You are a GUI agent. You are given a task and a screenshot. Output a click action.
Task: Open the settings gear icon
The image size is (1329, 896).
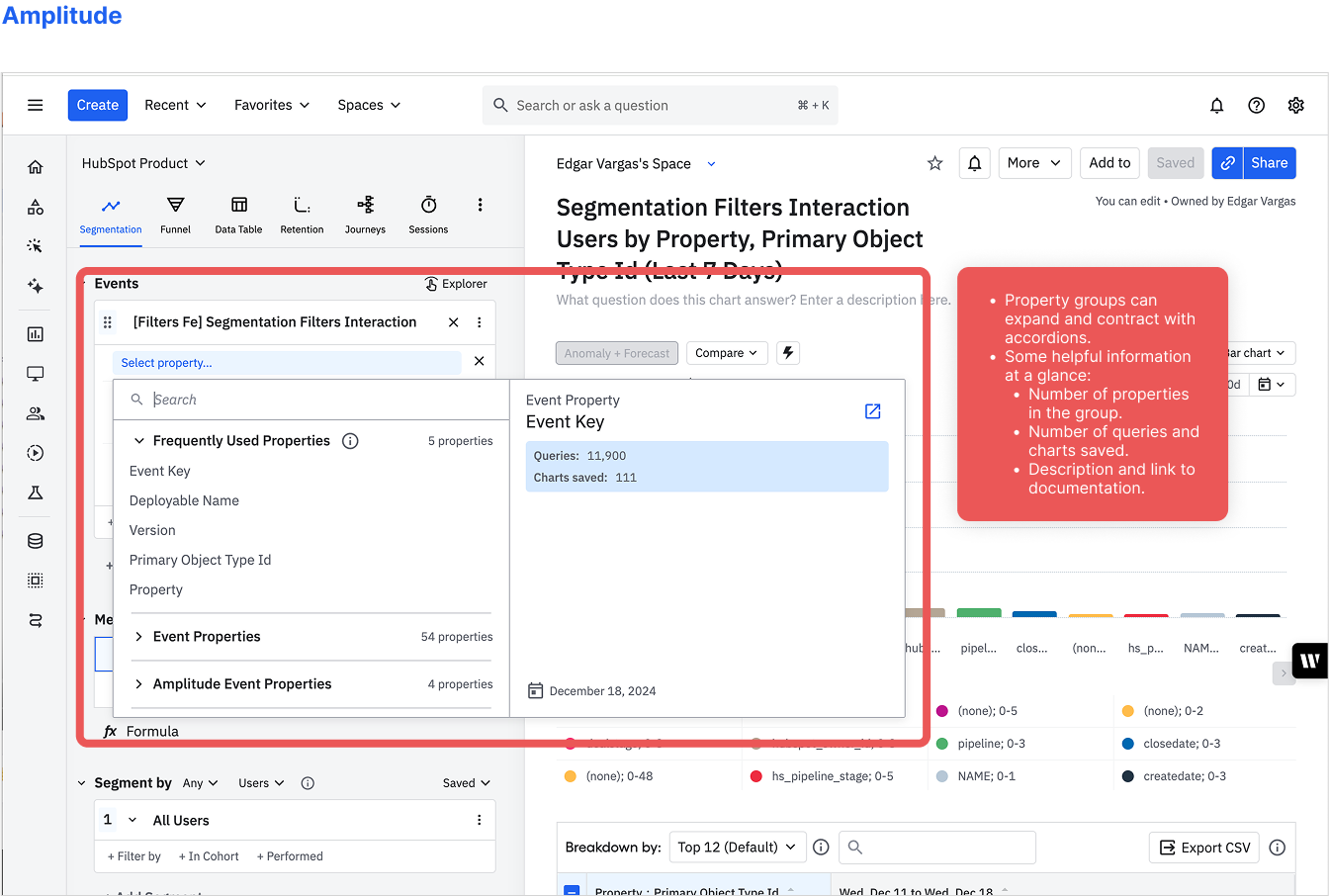click(x=1295, y=105)
